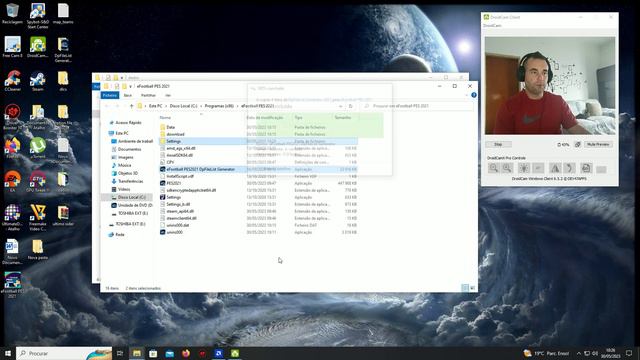Screen dimensions: 640x360
Task: Open the Free Cam 8 desktop shortcut
Action: click(x=12, y=47)
